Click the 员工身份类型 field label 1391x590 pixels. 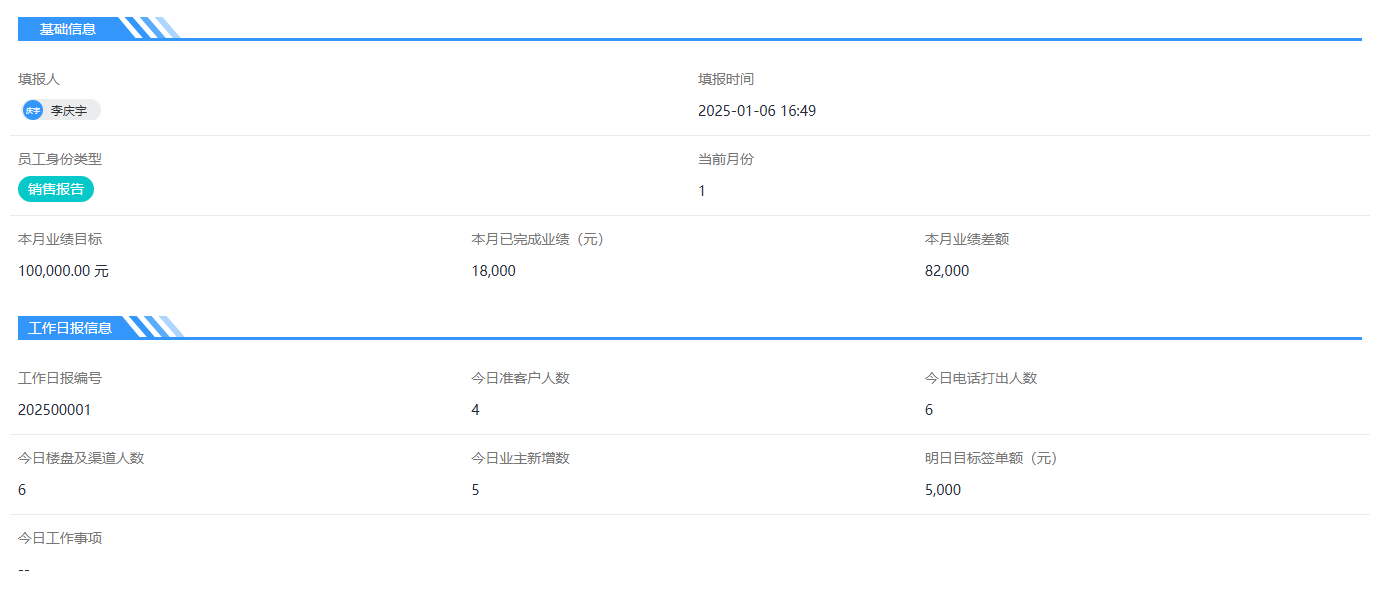click(60, 159)
